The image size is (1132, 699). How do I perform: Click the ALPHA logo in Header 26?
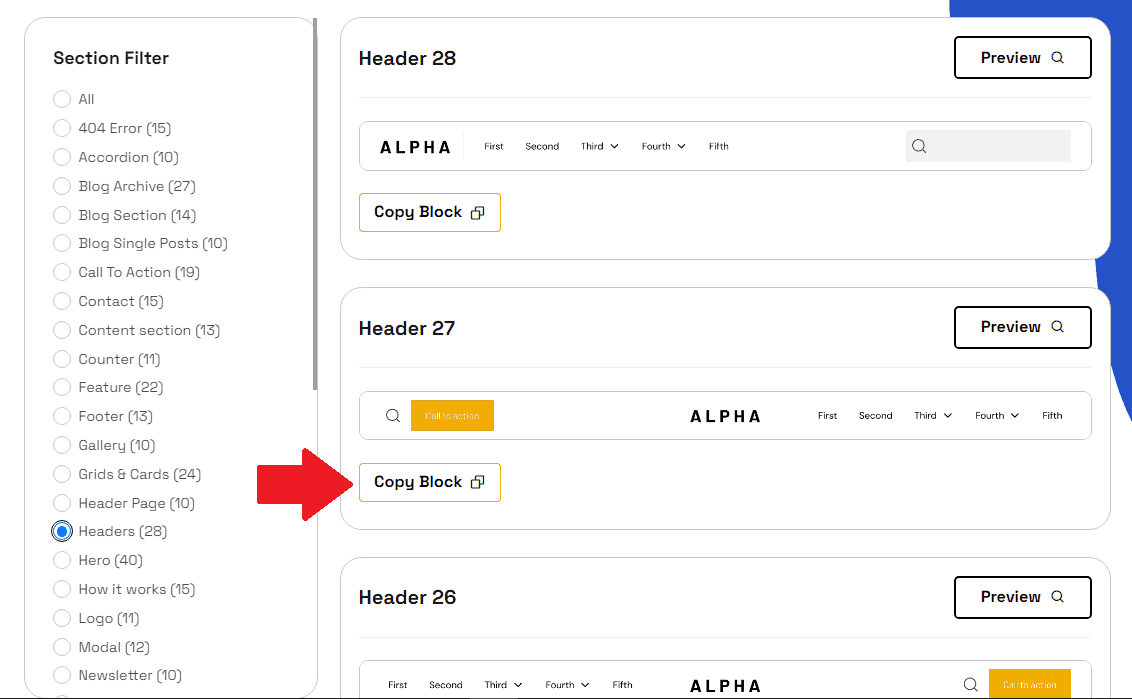(x=726, y=686)
